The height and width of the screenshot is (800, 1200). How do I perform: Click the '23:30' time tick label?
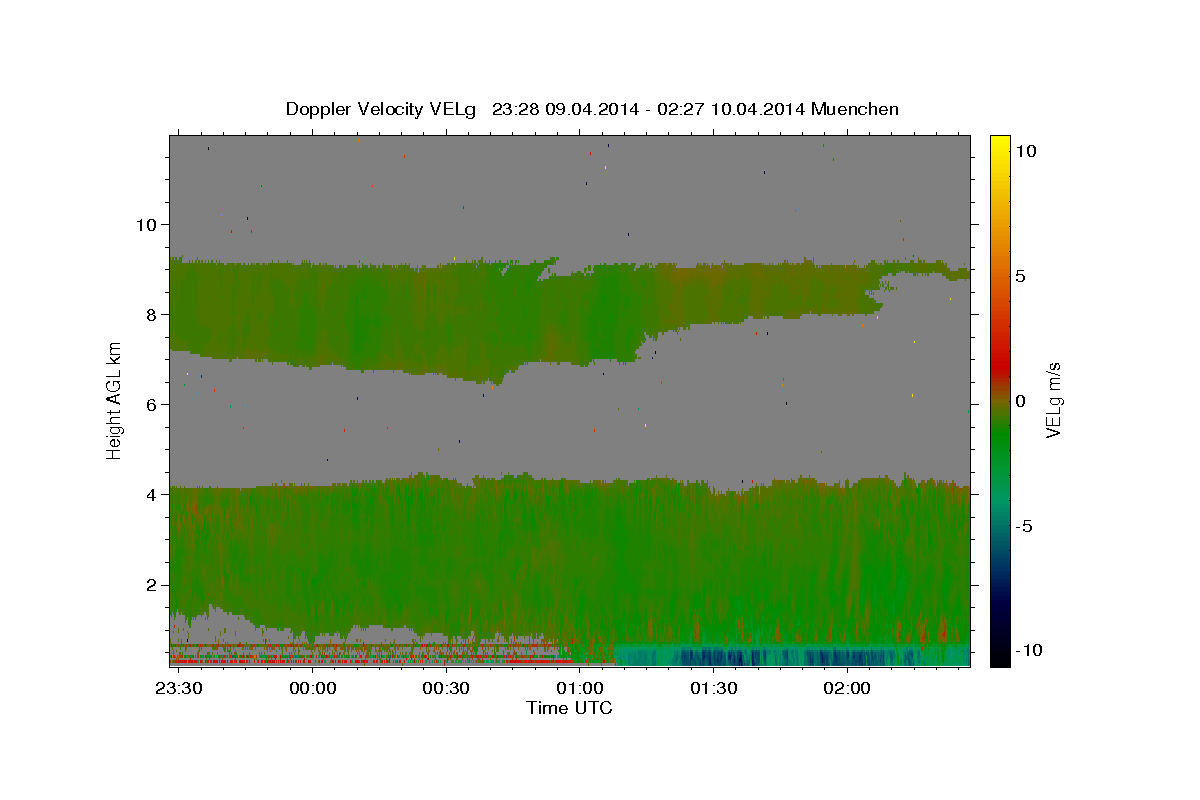pyautogui.click(x=181, y=689)
